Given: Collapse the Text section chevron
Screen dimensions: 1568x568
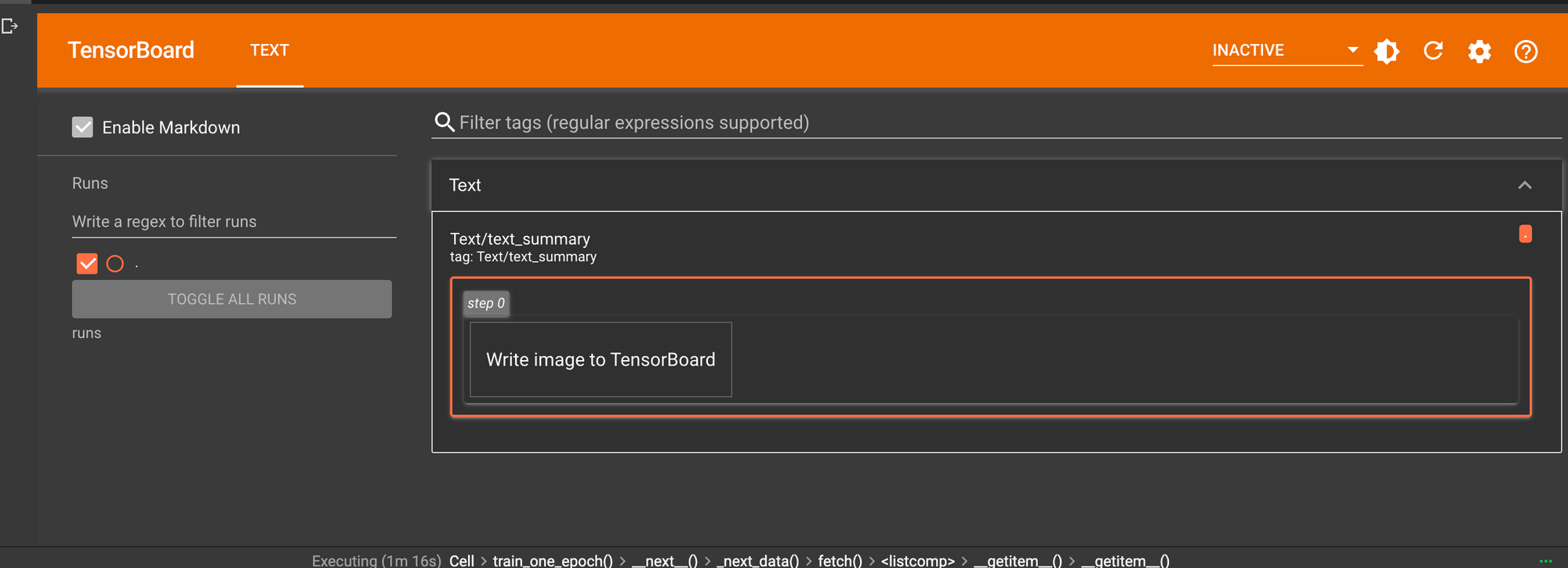Looking at the screenshot, I should pos(1524,185).
